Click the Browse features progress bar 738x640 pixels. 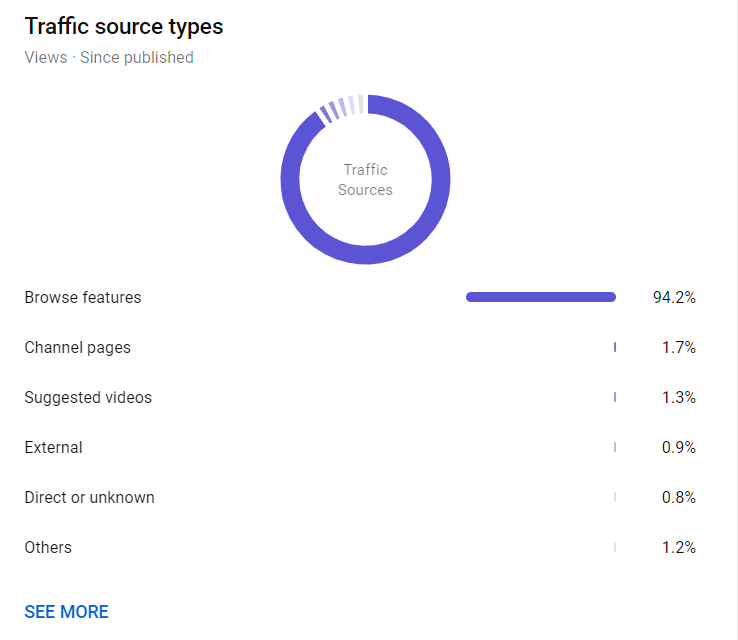pos(541,297)
